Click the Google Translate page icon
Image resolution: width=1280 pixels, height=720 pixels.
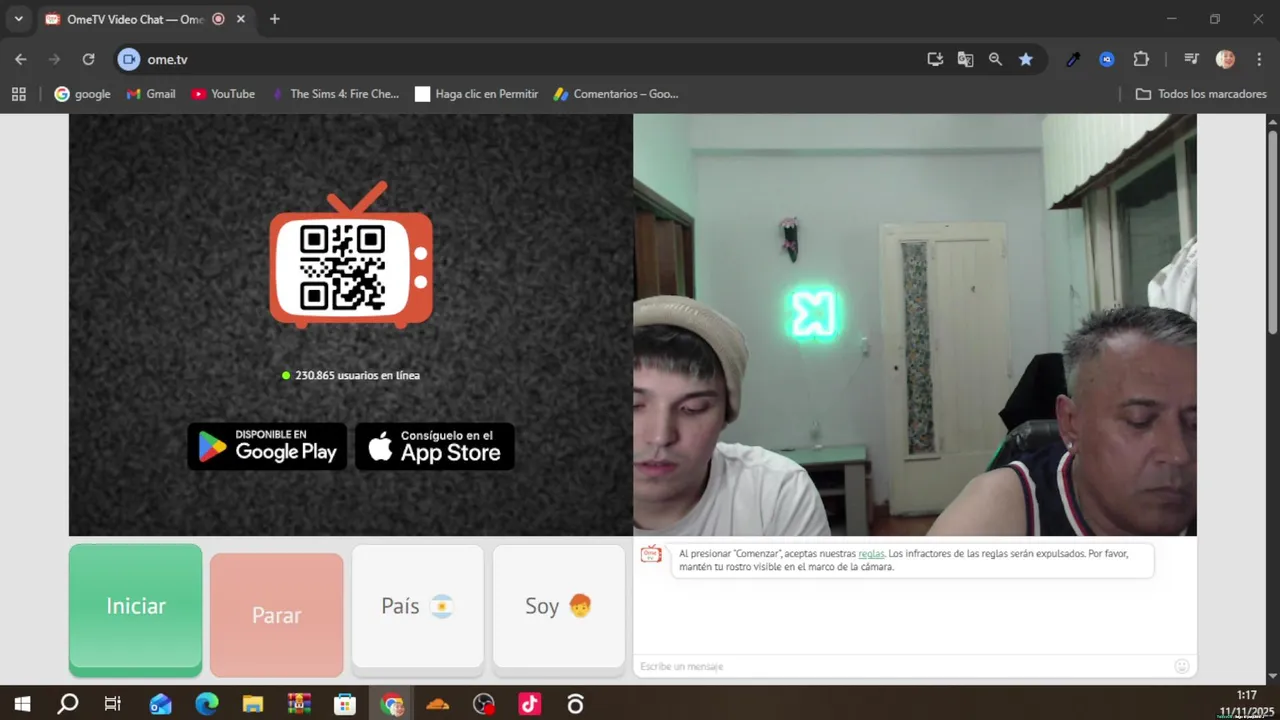pyautogui.click(x=965, y=59)
